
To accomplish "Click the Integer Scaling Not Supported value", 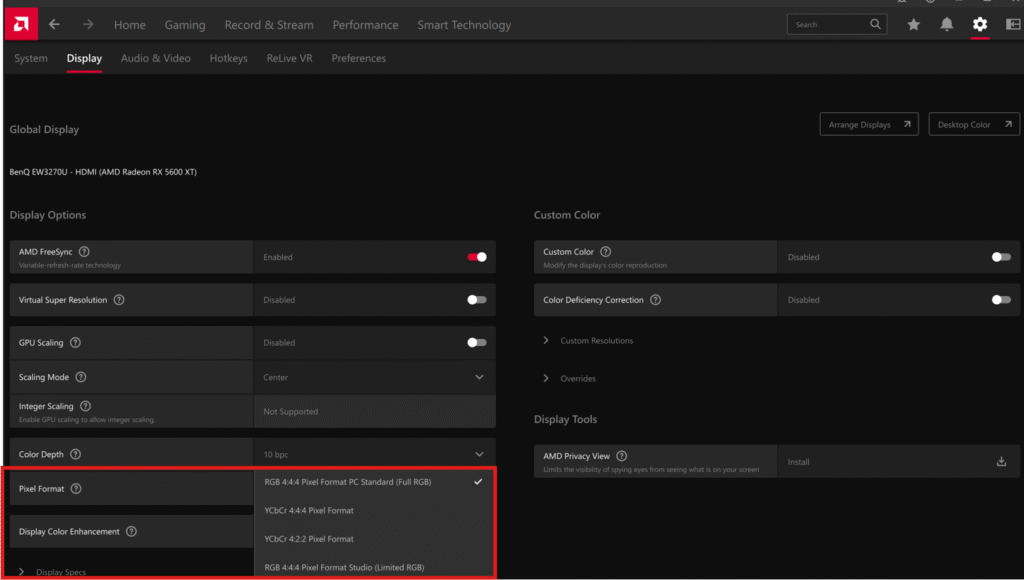I will click(x=291, y=411).
